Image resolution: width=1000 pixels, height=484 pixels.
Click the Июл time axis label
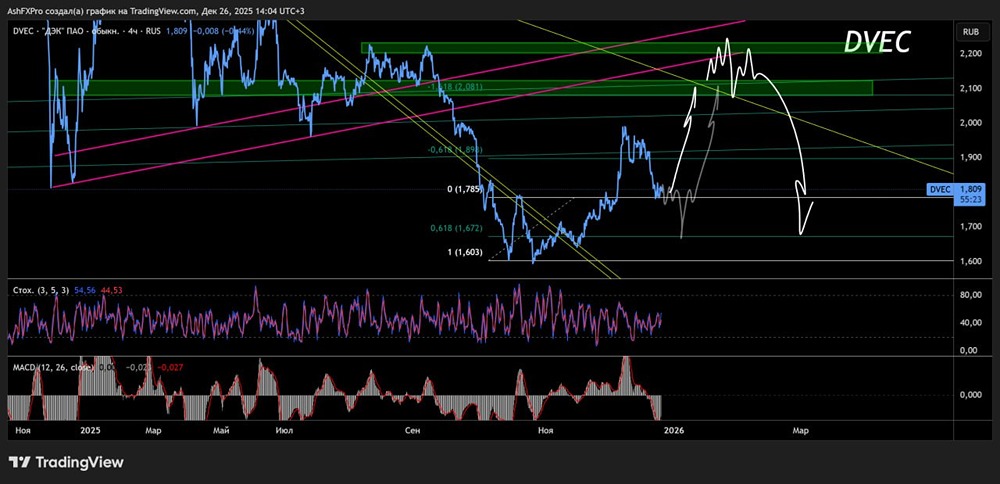tap(285, 431)
